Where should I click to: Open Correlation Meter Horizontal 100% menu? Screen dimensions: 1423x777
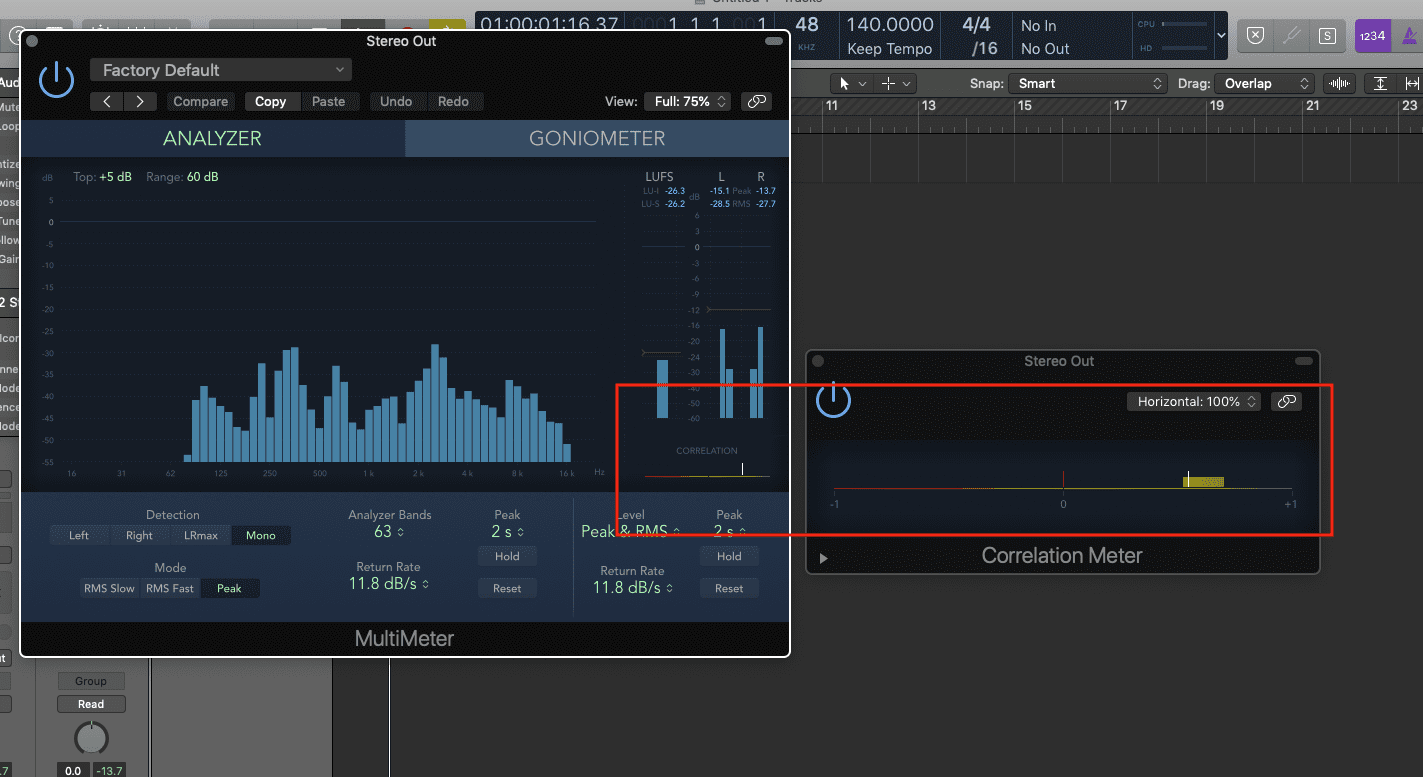pyautogui.click(x=1193, y=401)
